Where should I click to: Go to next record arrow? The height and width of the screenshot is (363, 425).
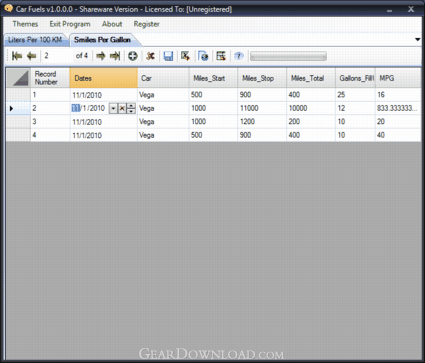(100, 56)
